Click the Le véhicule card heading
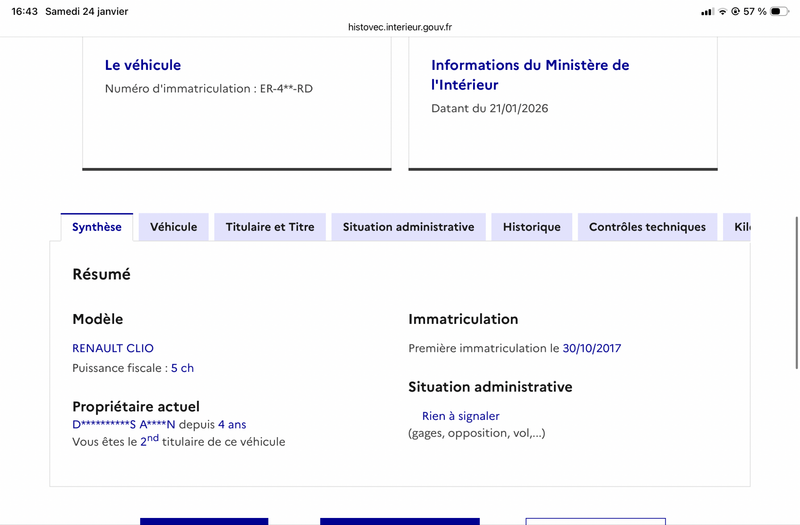The width and height of the screenshot is (800, 525). point(143,65)
